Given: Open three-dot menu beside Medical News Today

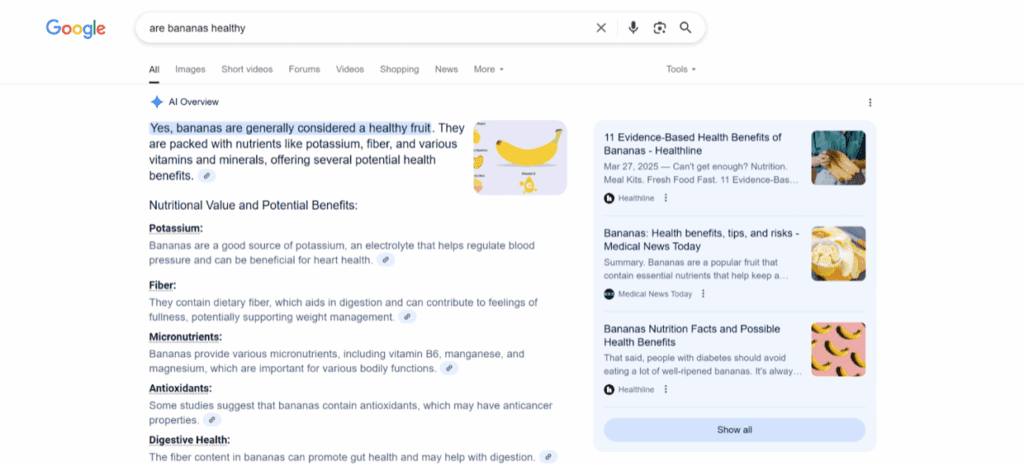Looking at the screenshot, I should [x=703, y=294].
